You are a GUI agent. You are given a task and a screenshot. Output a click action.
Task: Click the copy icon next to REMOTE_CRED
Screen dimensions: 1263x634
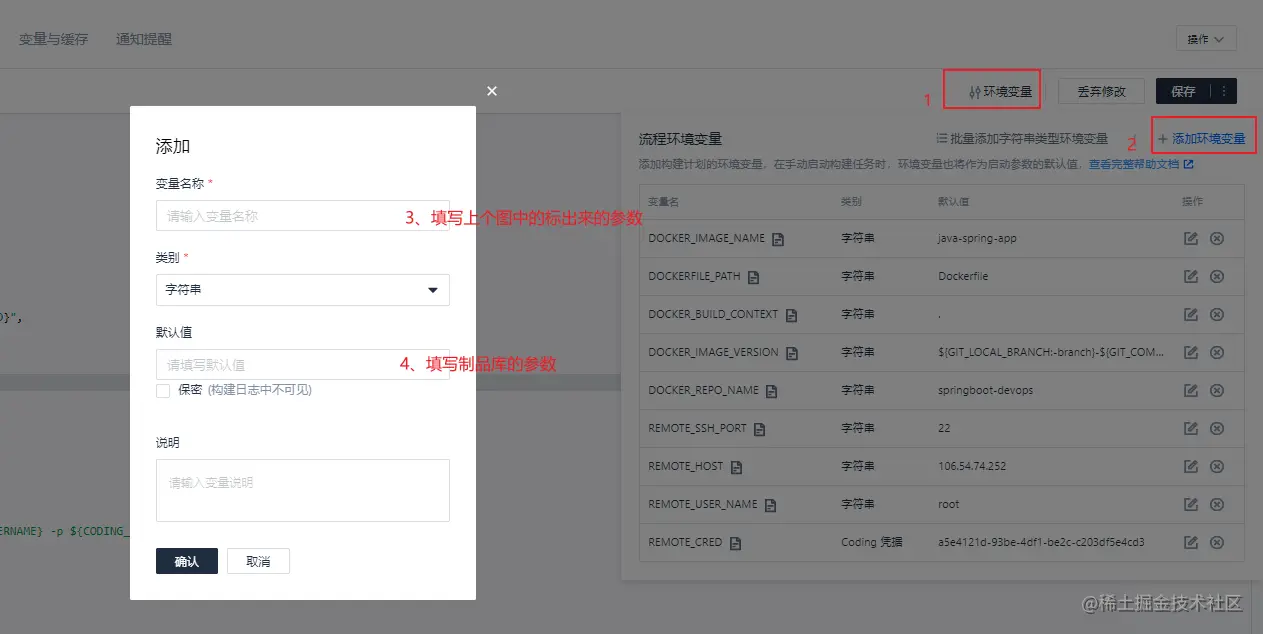[736, 543]
